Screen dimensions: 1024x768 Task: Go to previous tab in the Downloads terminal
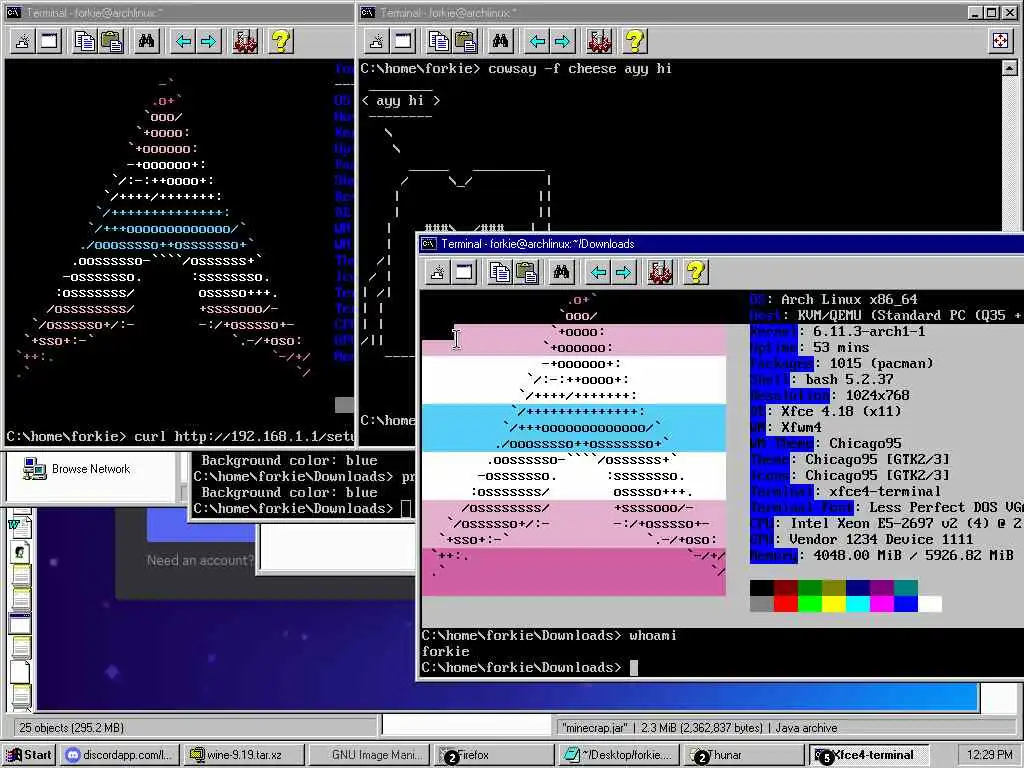coord(598,272)
